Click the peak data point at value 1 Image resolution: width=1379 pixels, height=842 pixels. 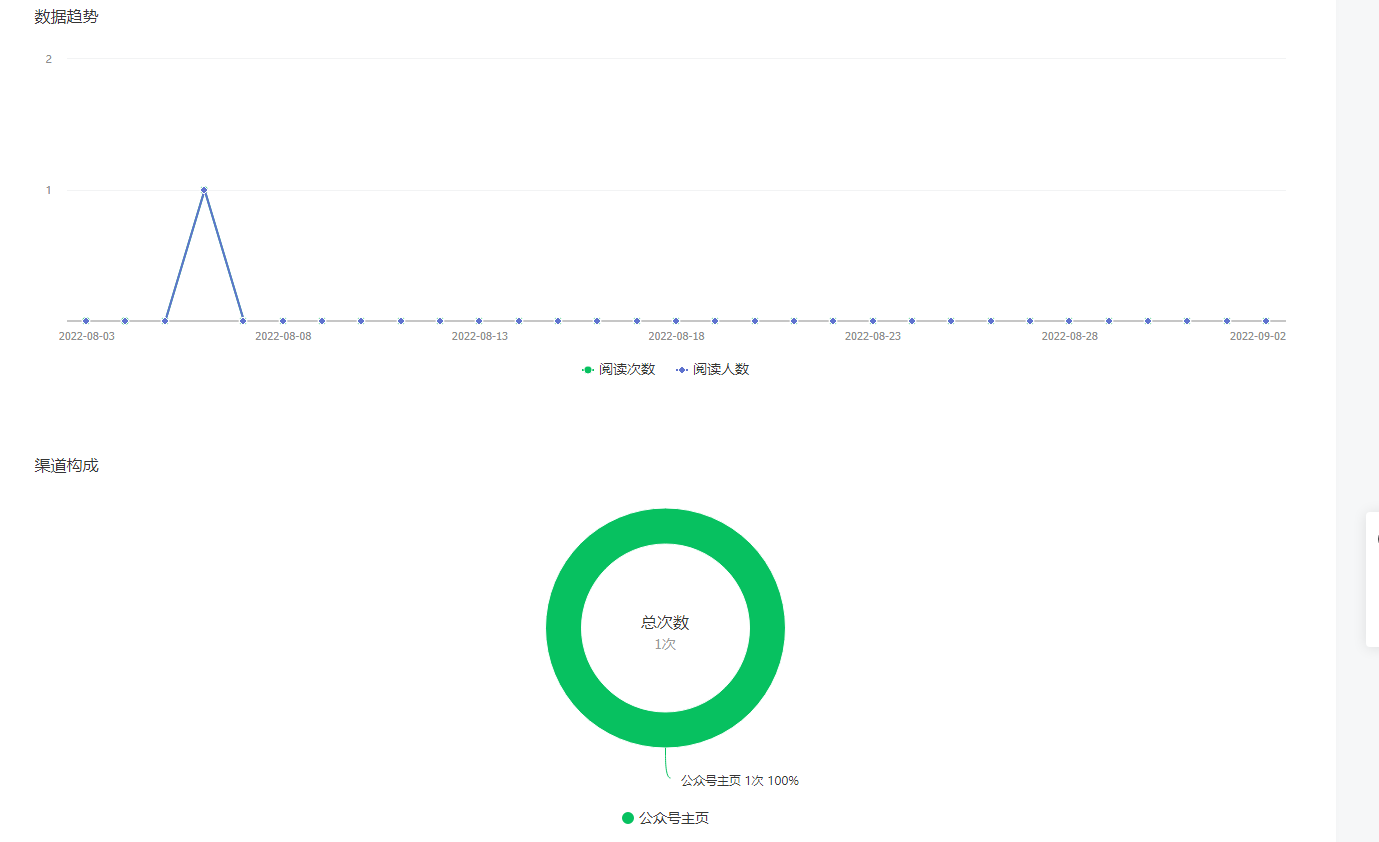[204, 190]
